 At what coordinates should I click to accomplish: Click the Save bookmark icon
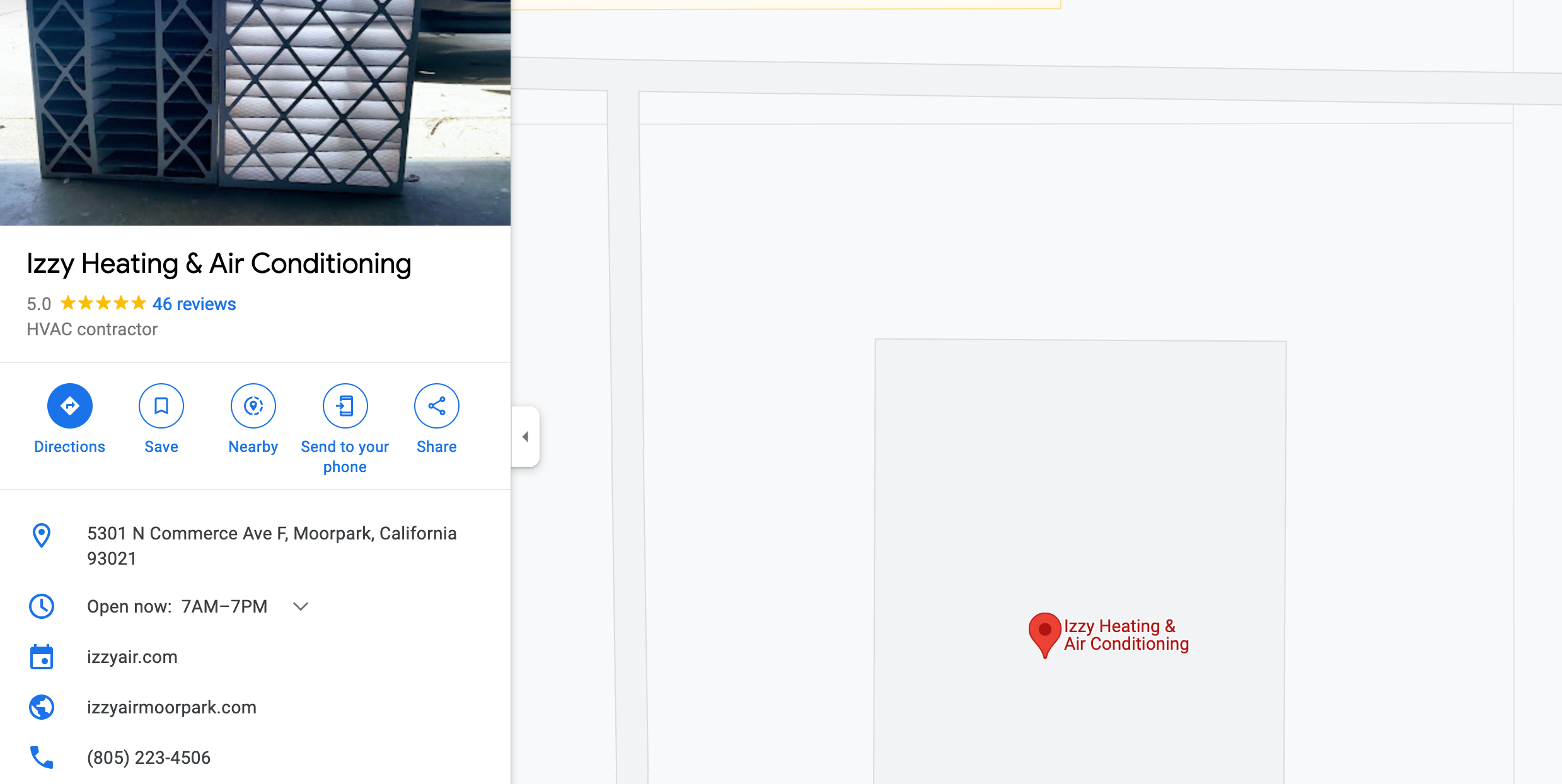(x=161, y=406)
